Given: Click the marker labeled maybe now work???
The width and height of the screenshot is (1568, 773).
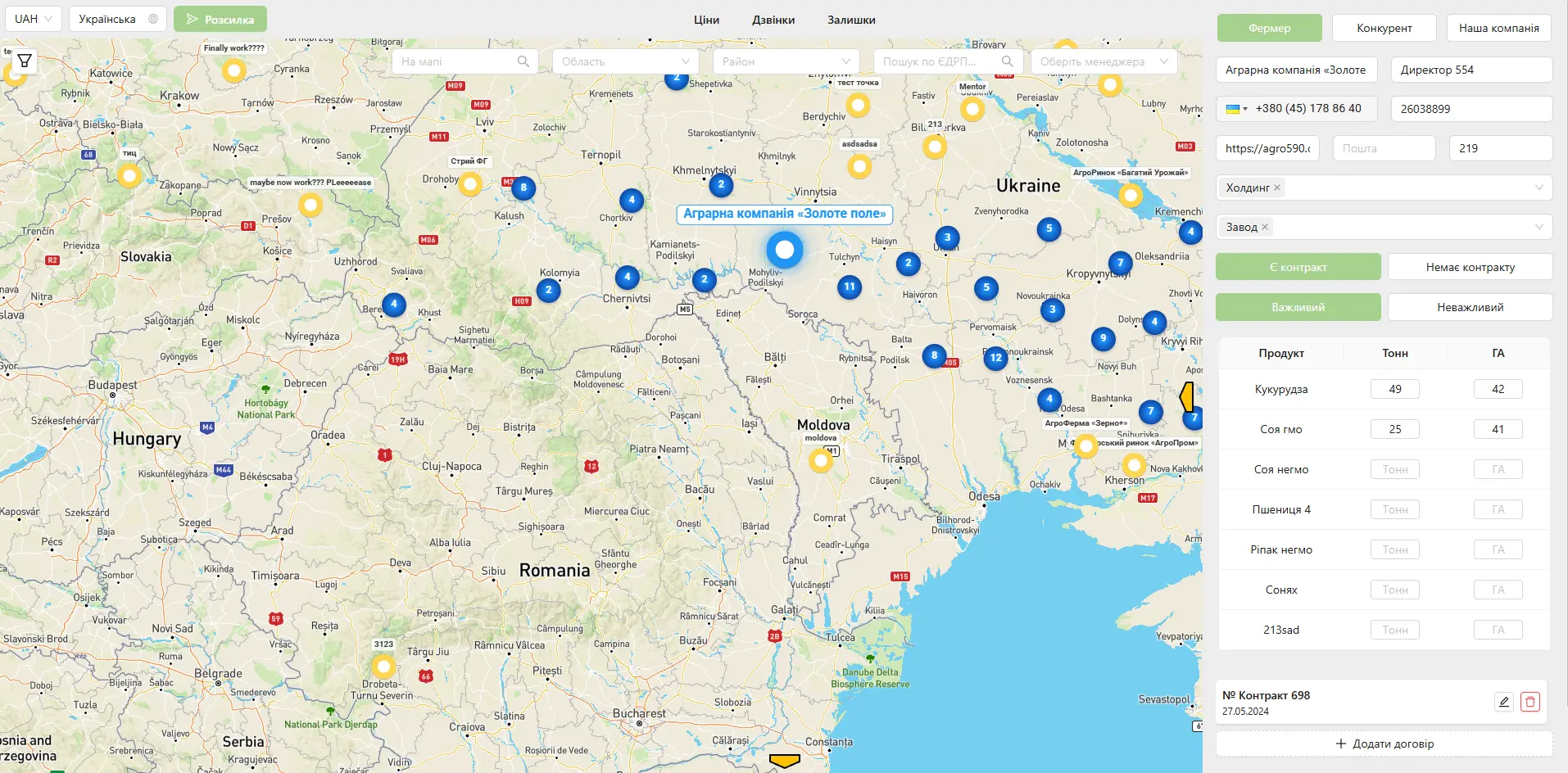Looking at the screenshot, I should point(310,205).
